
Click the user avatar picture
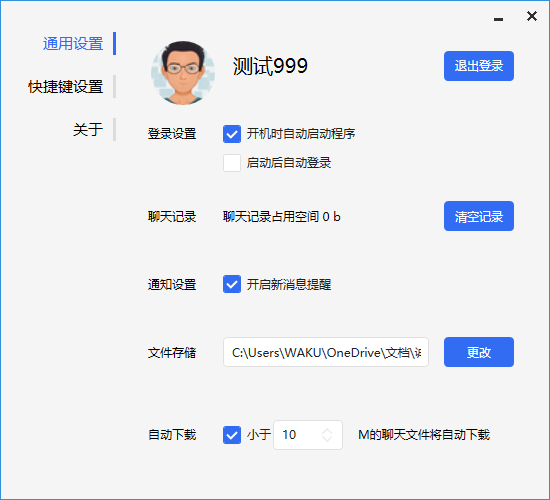click(183, 73)
